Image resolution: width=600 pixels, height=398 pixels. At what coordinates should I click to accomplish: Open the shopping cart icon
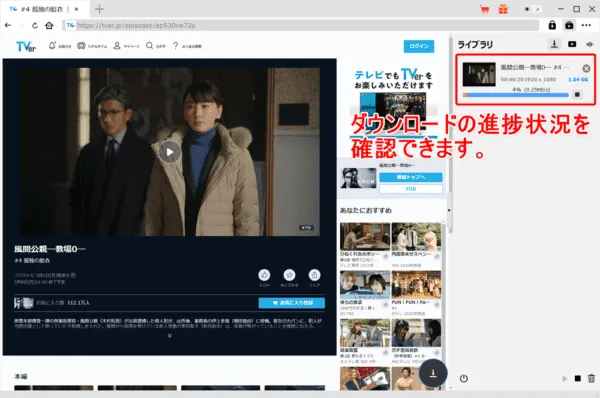tap(484, 9)
